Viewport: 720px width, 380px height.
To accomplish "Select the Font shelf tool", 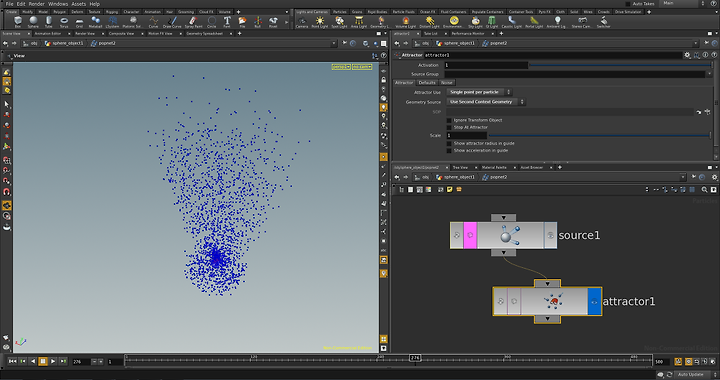I will (x=227, y=22).
